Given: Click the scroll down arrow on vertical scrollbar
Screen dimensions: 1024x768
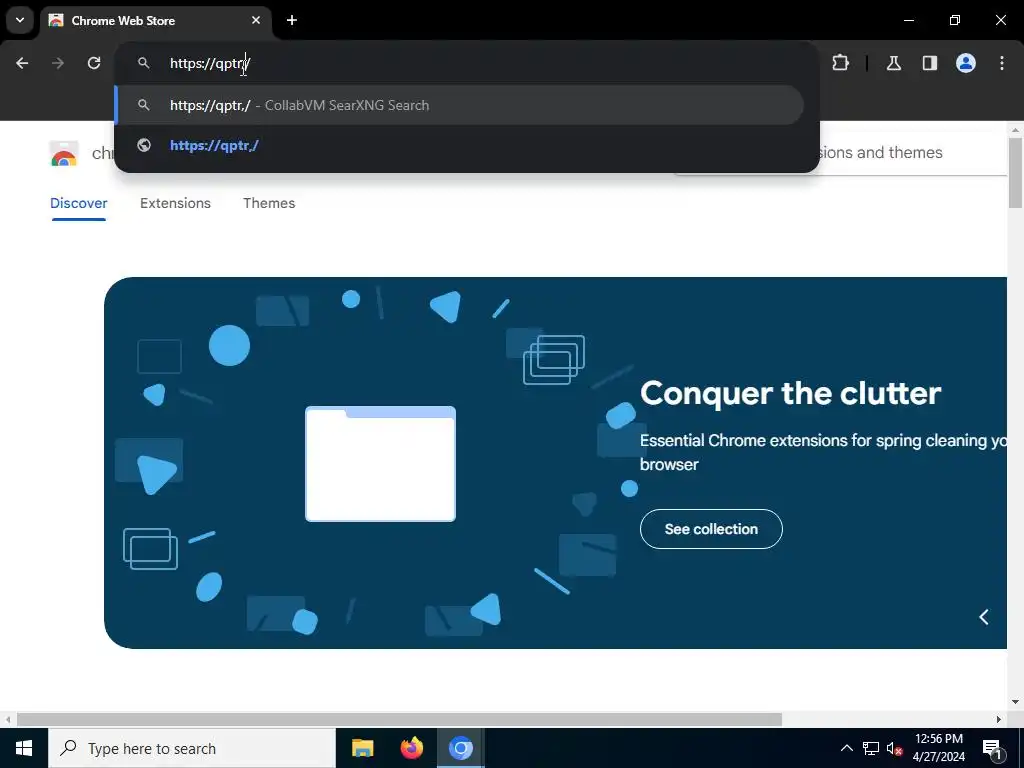Looking at the screenshot, I should tap(1015, 702).
